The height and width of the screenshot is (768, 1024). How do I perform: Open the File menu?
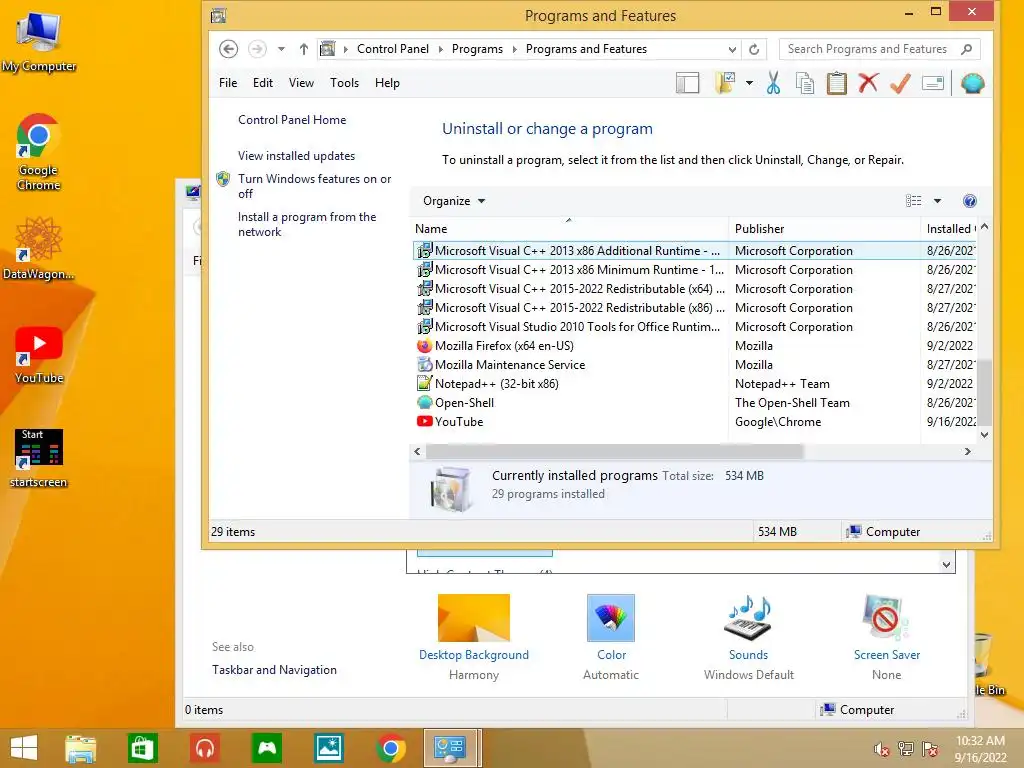tap(228, 83)
